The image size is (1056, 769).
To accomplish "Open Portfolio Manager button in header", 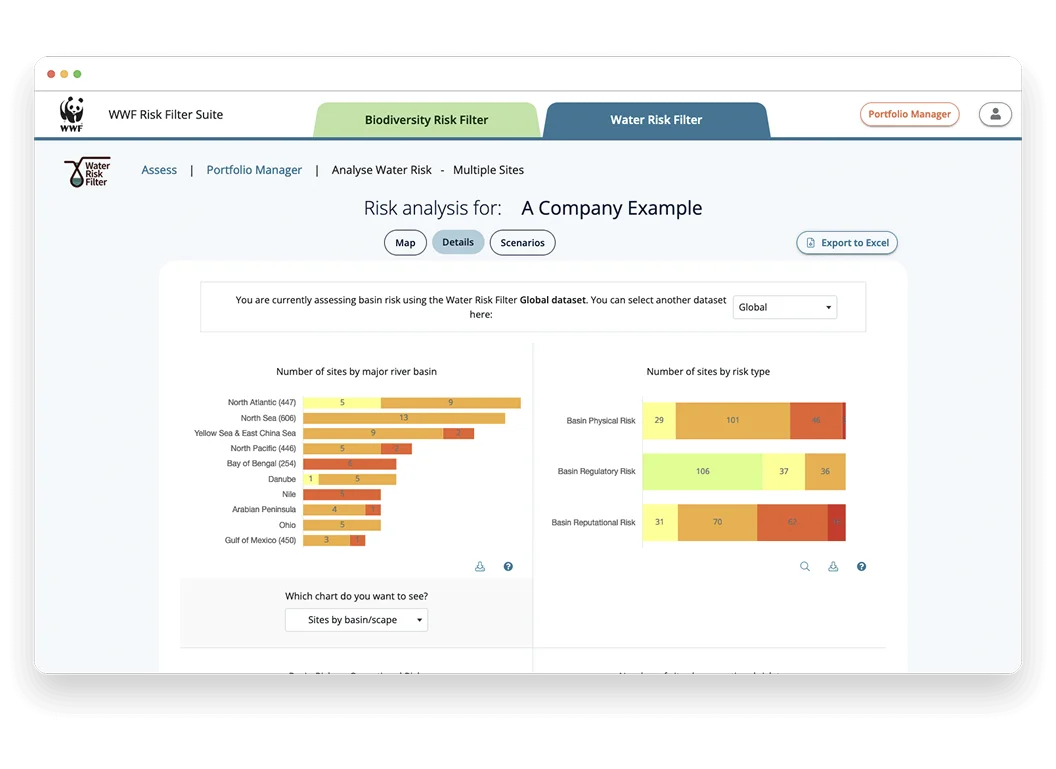I will (x=909, y=114).
